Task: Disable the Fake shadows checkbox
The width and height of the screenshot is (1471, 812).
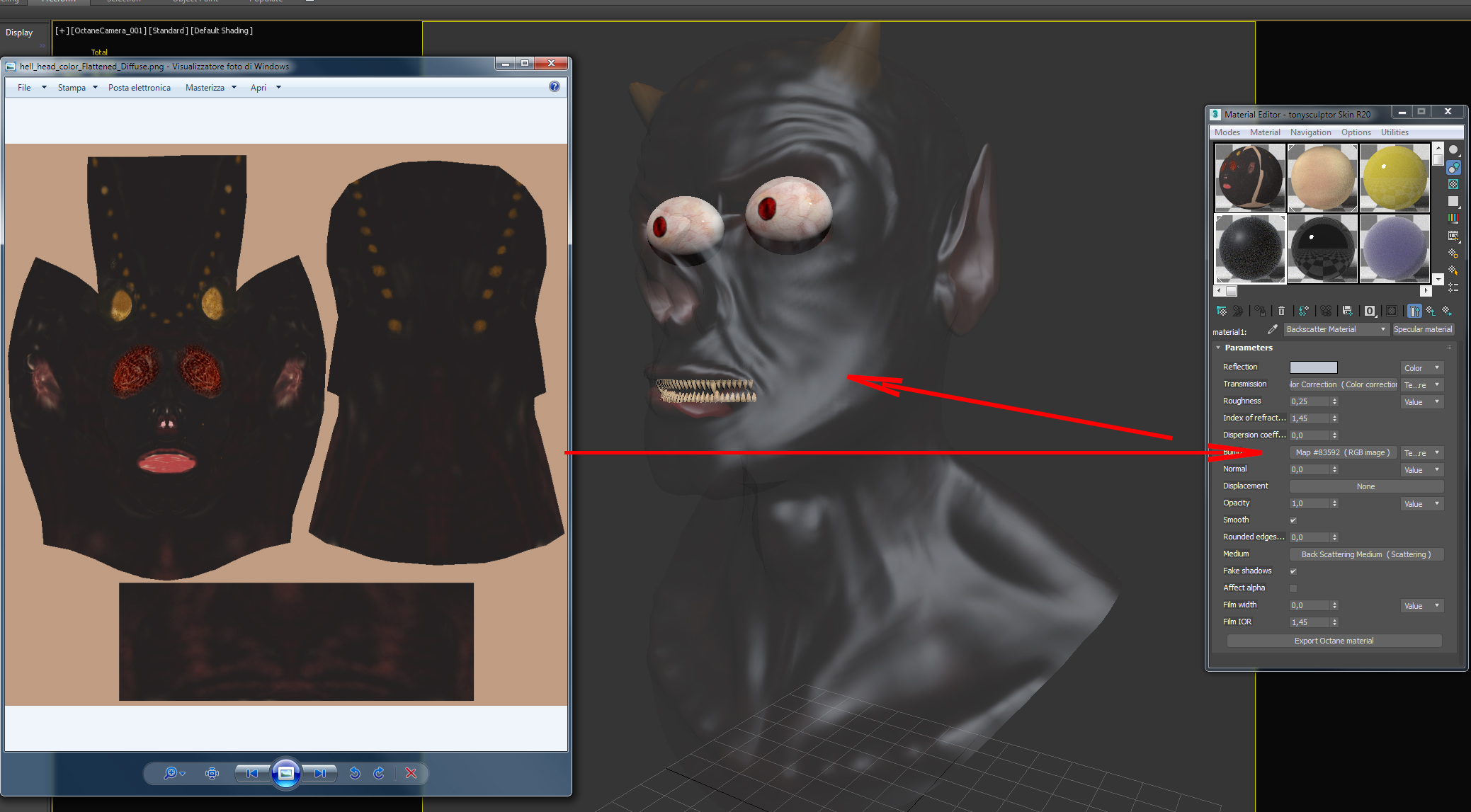Action: pos(1293,571)
